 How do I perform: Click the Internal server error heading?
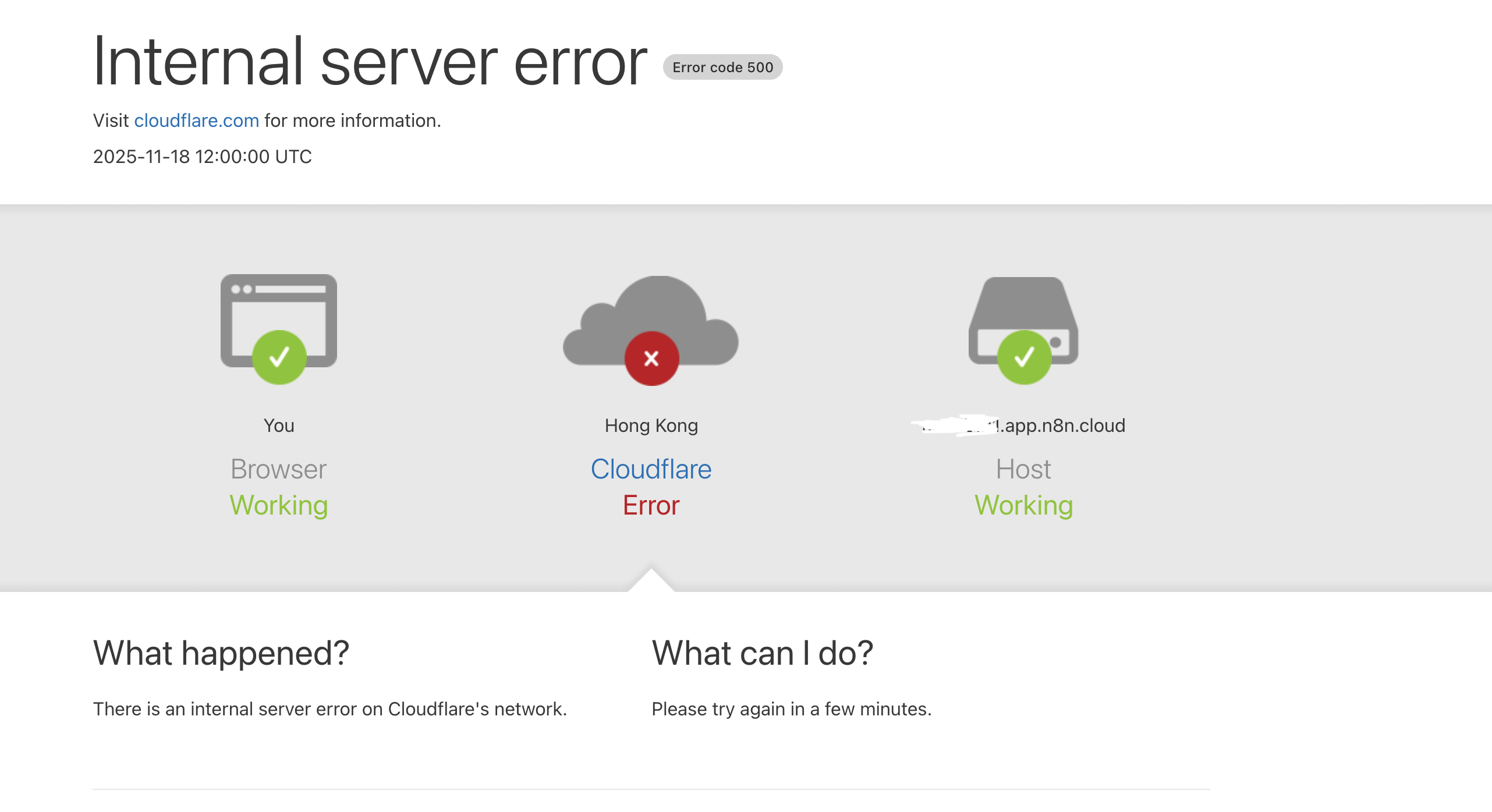coord(370,62)
